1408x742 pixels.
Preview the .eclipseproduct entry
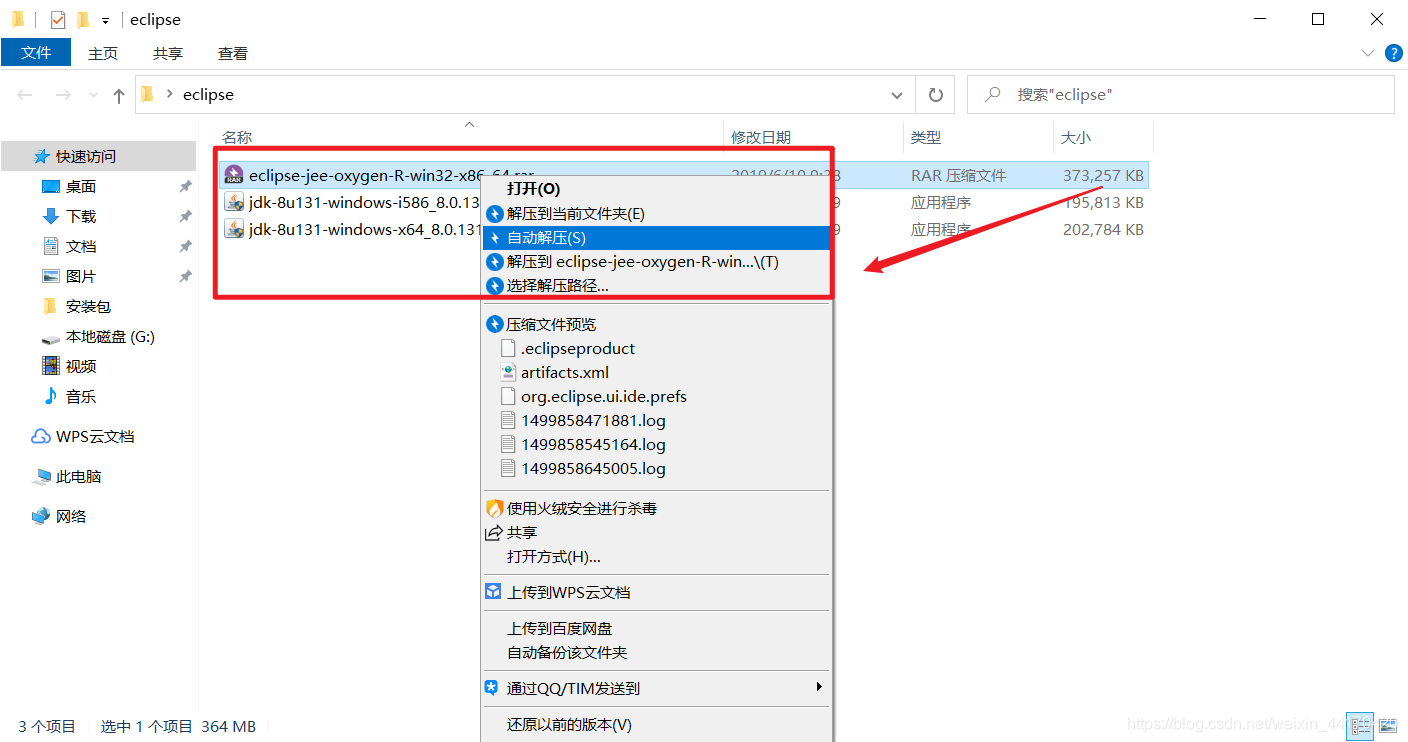656,348
